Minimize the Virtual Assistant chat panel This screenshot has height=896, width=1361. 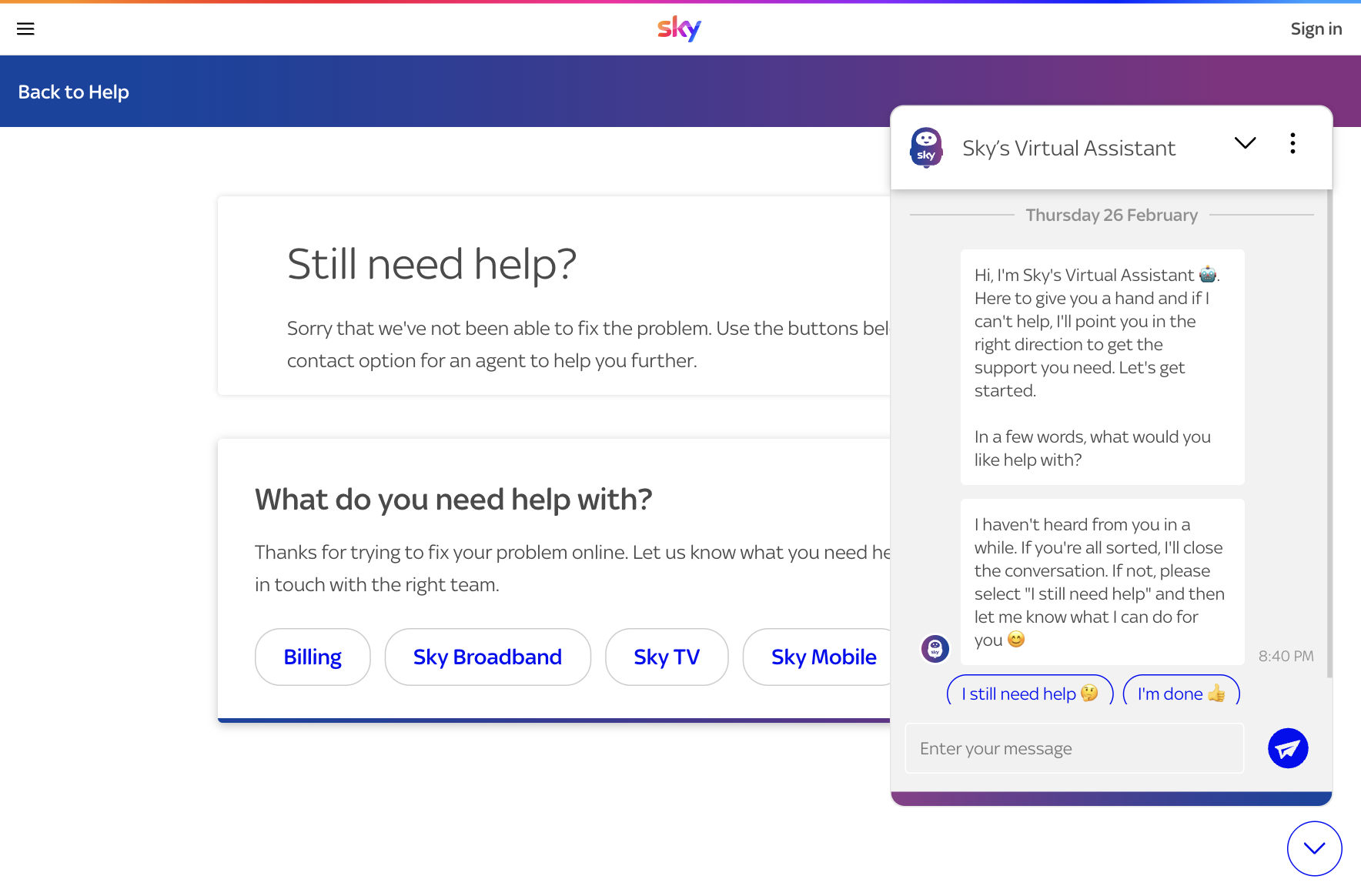1245,143
